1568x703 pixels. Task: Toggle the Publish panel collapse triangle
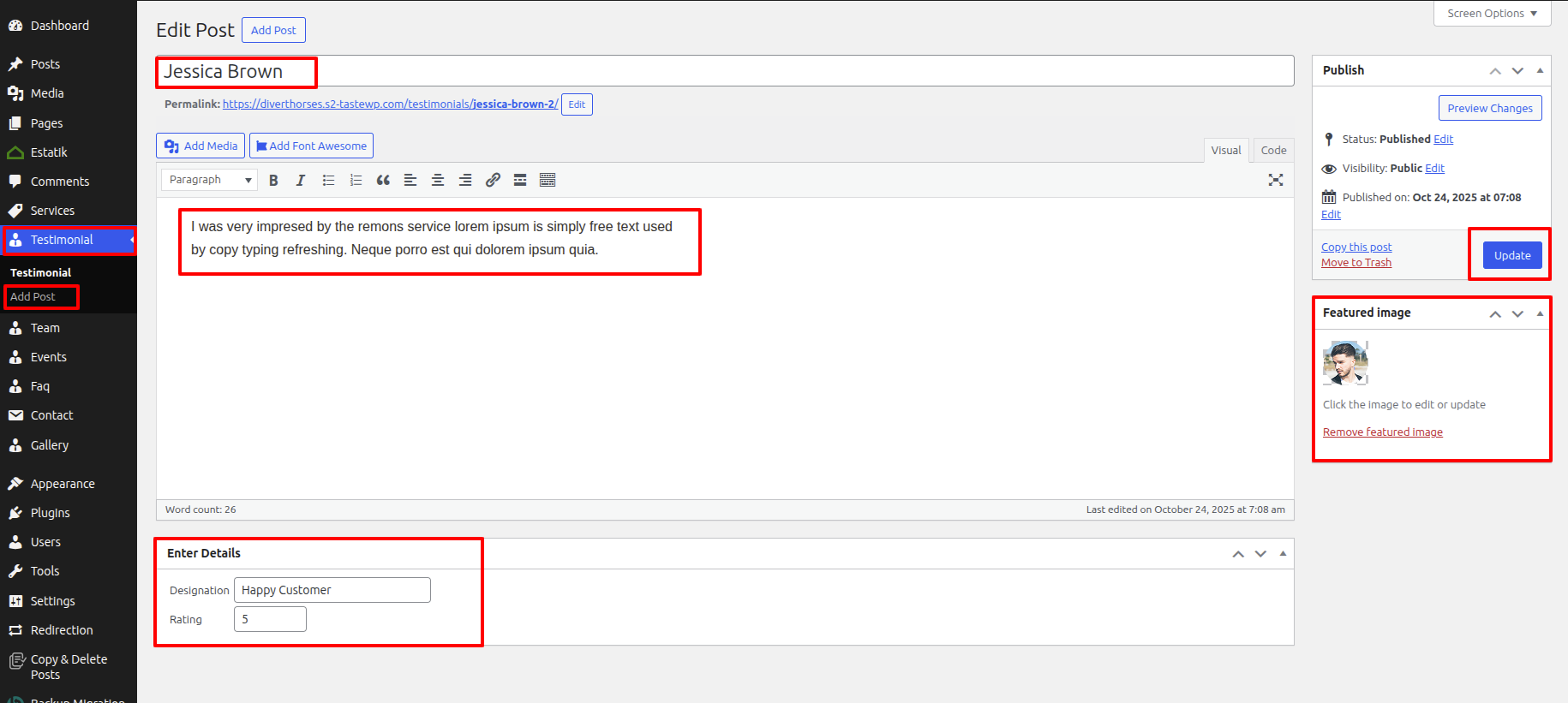point(1540,70)
